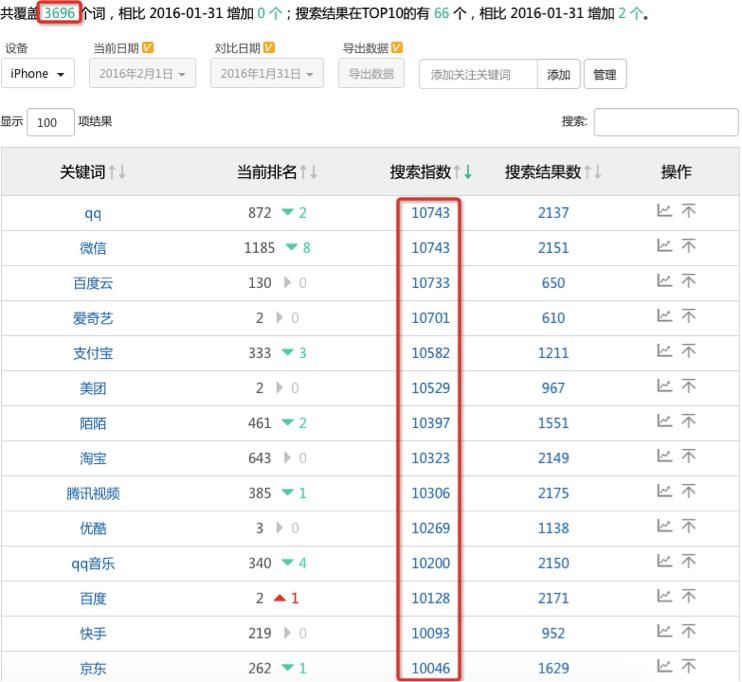The width and height of the screenshot is (742, 682).
Task: Open the iPhone device dropdown
Action: (37, 73)
